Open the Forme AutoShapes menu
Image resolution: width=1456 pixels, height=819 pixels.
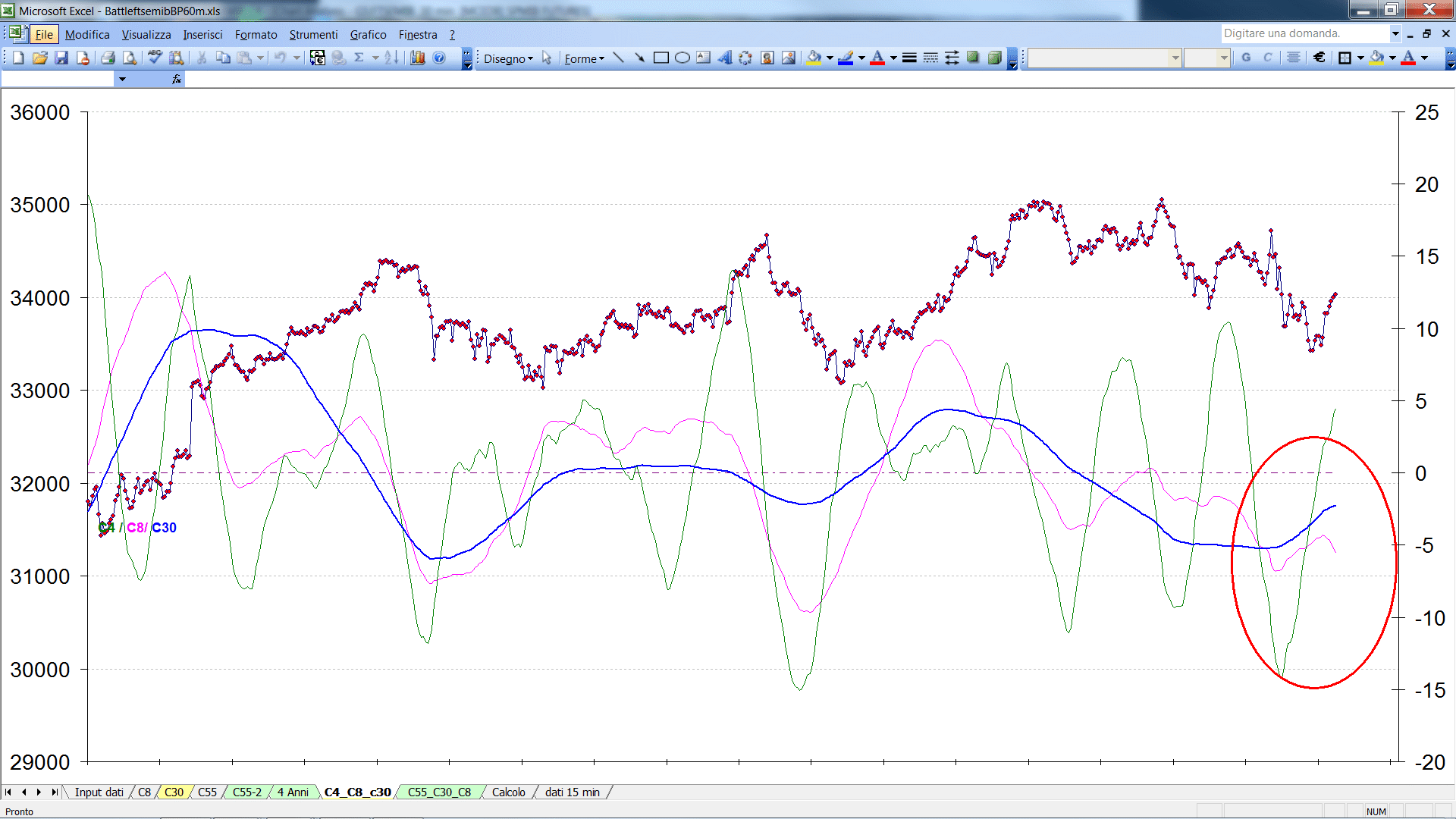584,58
